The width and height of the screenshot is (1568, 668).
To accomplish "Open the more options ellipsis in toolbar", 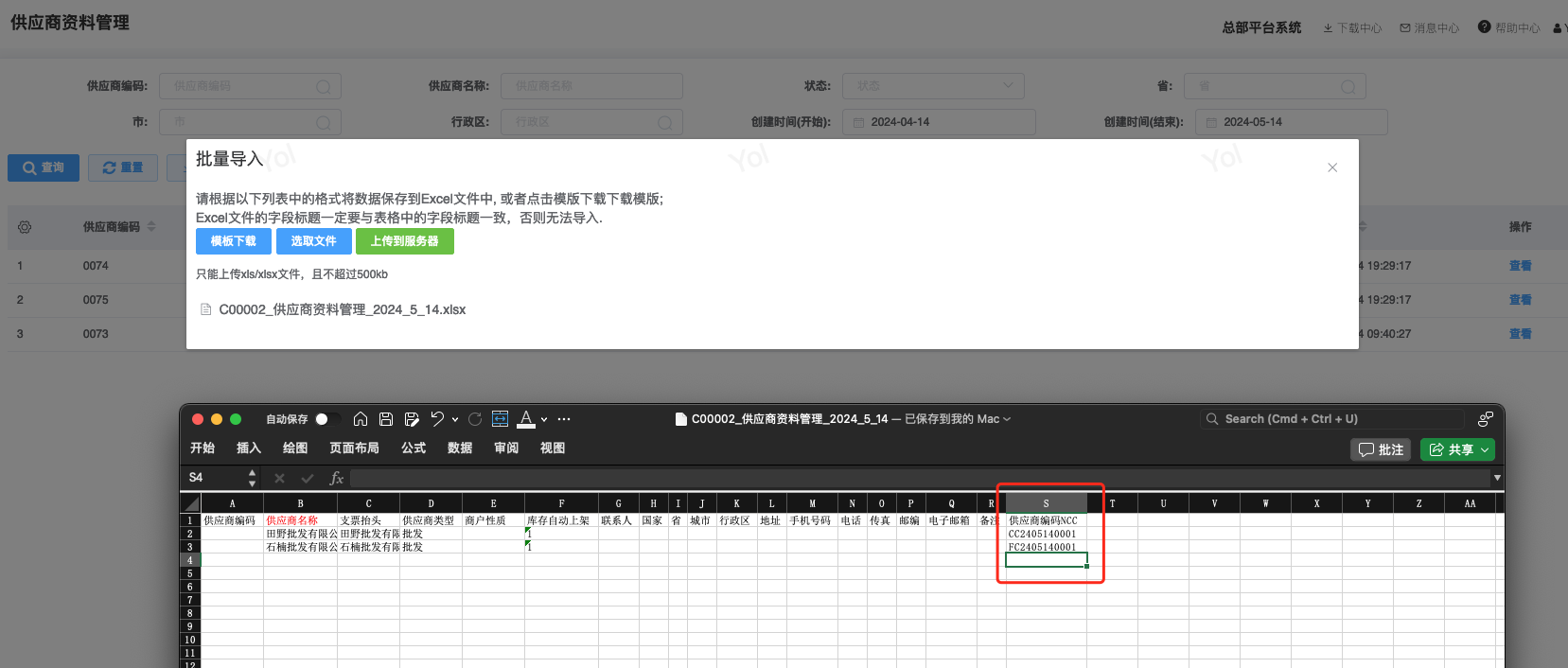I will (564, 419).
